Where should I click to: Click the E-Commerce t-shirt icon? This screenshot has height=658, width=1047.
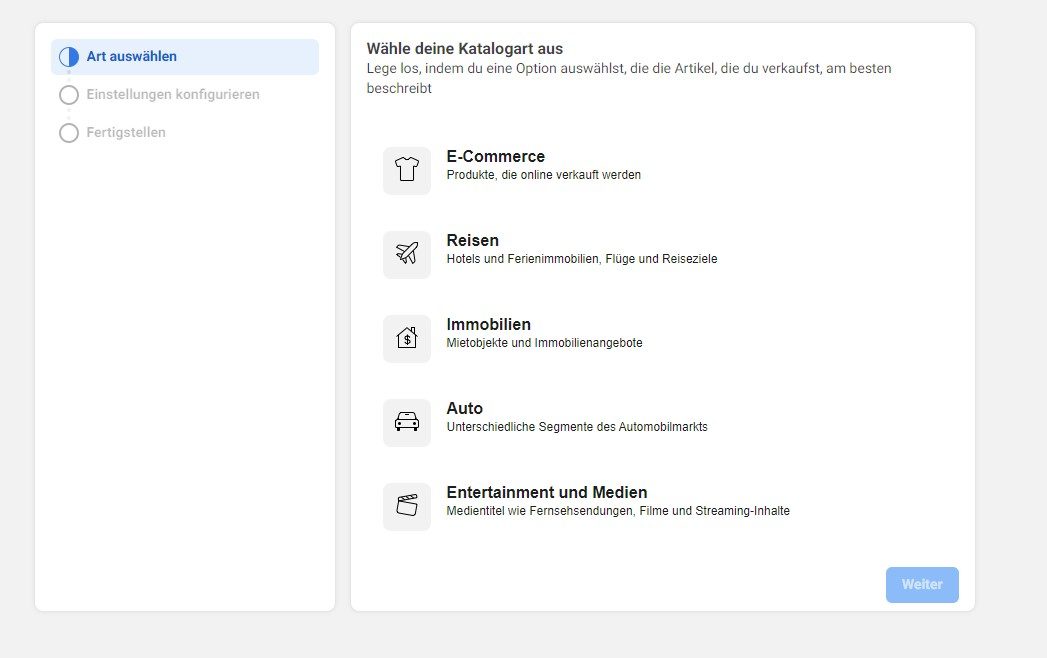tap(406, 170)
